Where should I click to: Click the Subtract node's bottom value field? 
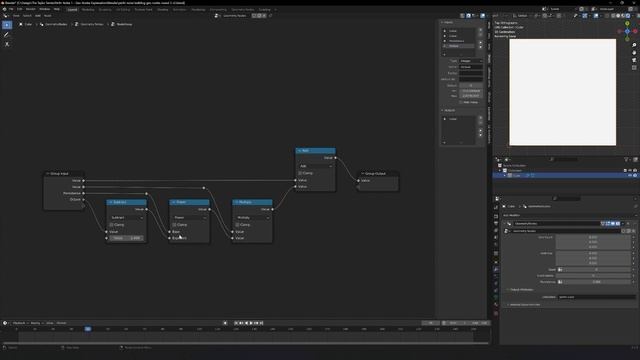click(127, 238)
